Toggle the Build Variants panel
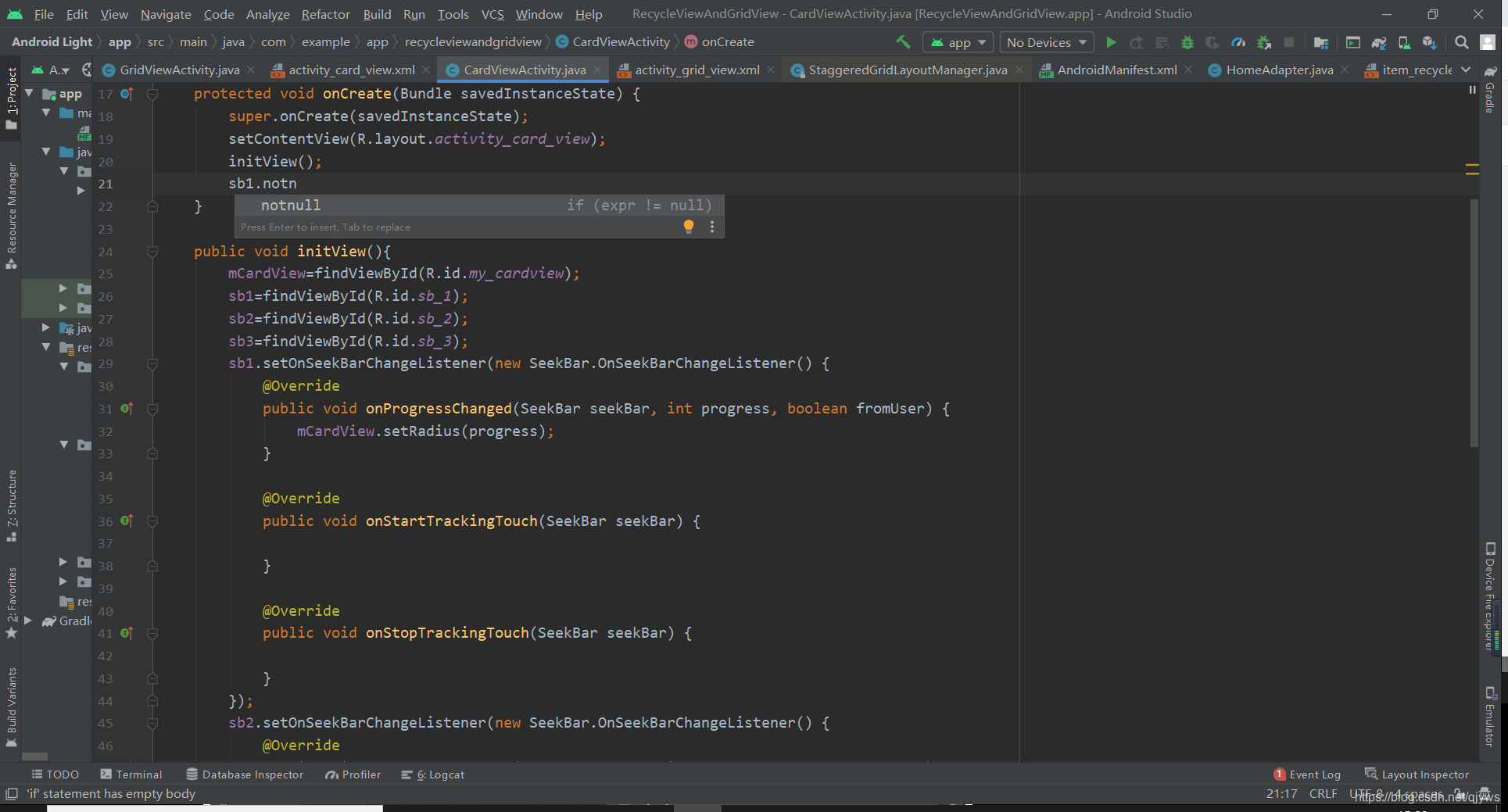This screenshot has width=1508, height=812. (12, 706)
